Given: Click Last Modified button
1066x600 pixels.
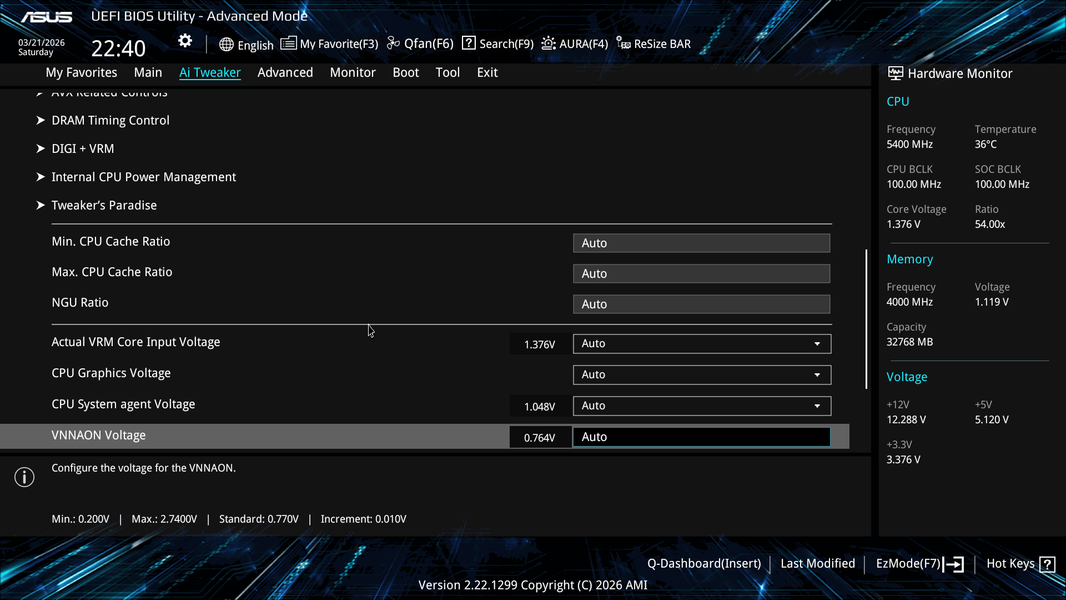Looking at the screenshot, I should point(818,564).
